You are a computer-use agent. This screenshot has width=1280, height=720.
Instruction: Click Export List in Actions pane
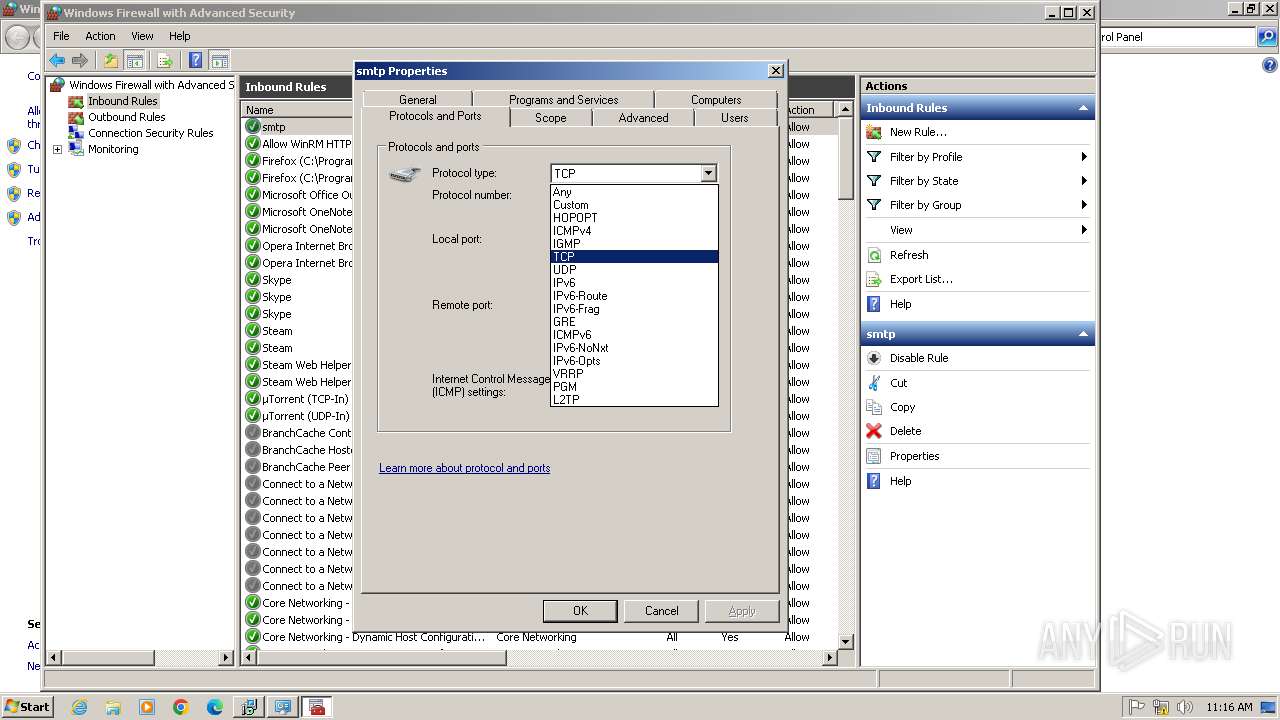(x=921, y=279)
